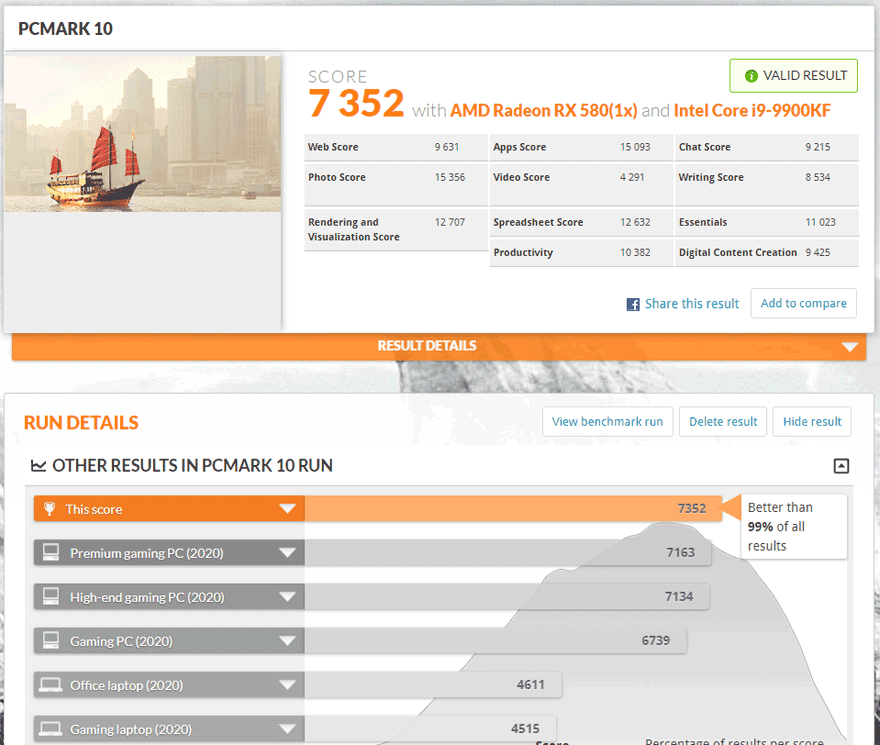This screenshot has width=880, height=745.
Task: Click the Chat Score value 9 215
Action: (x=818, y=147)
